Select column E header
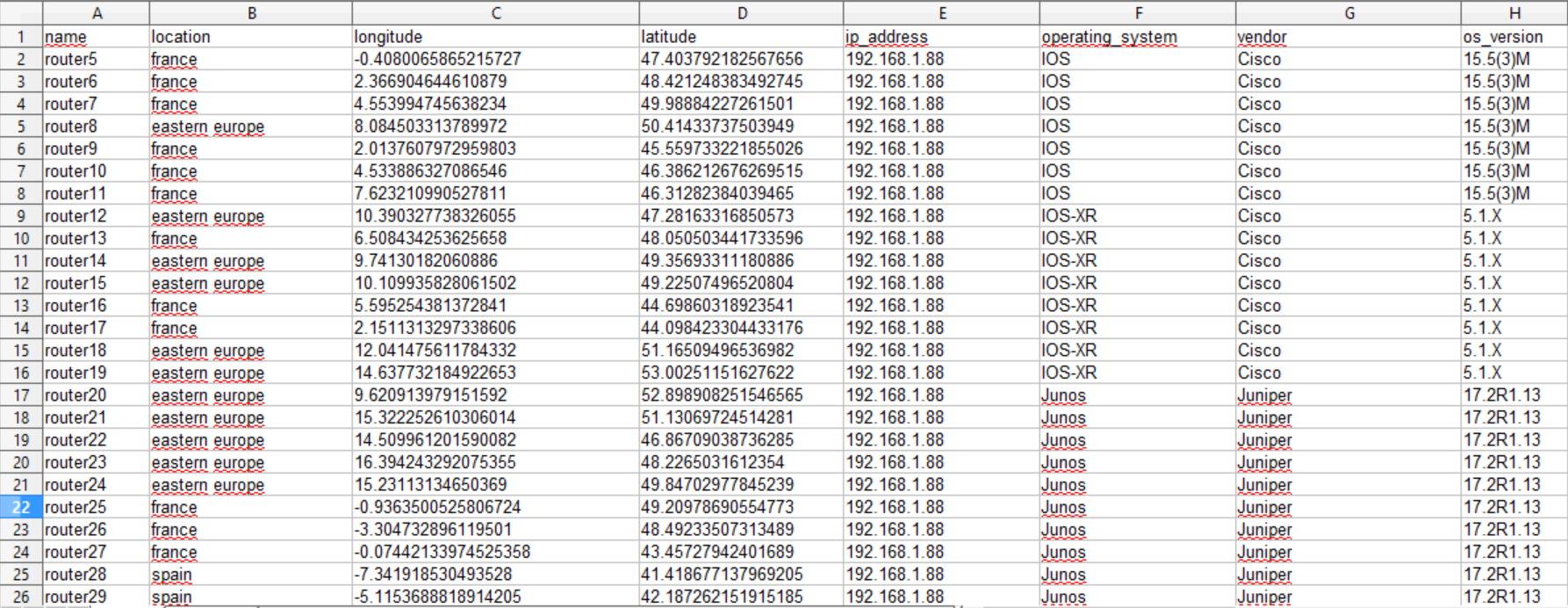1568x608 pixels. [942, 13]
